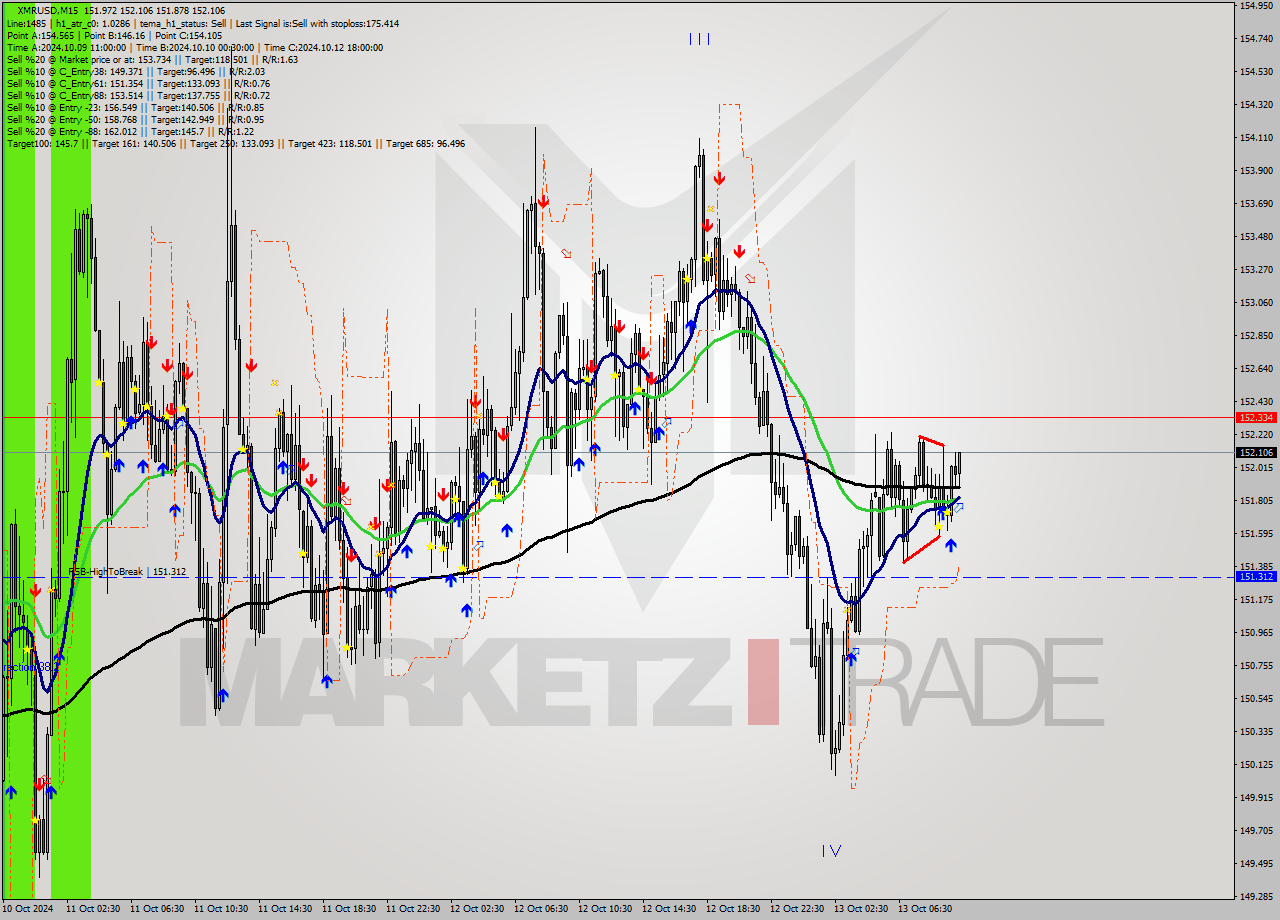
Task: Click the 'I I I' wave label
Action: [699, 39]
